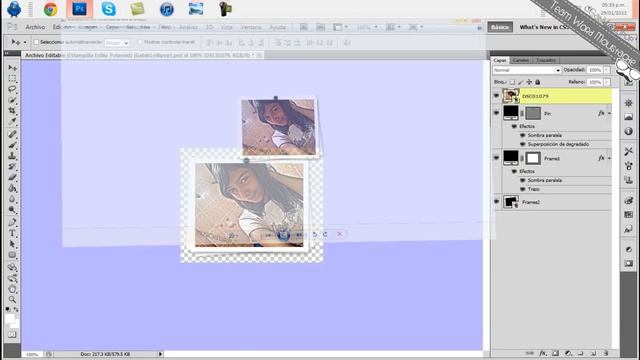This screenshot has width=640, height=360.
Task: Select the Shape tool
Action: tap(13, 255)
